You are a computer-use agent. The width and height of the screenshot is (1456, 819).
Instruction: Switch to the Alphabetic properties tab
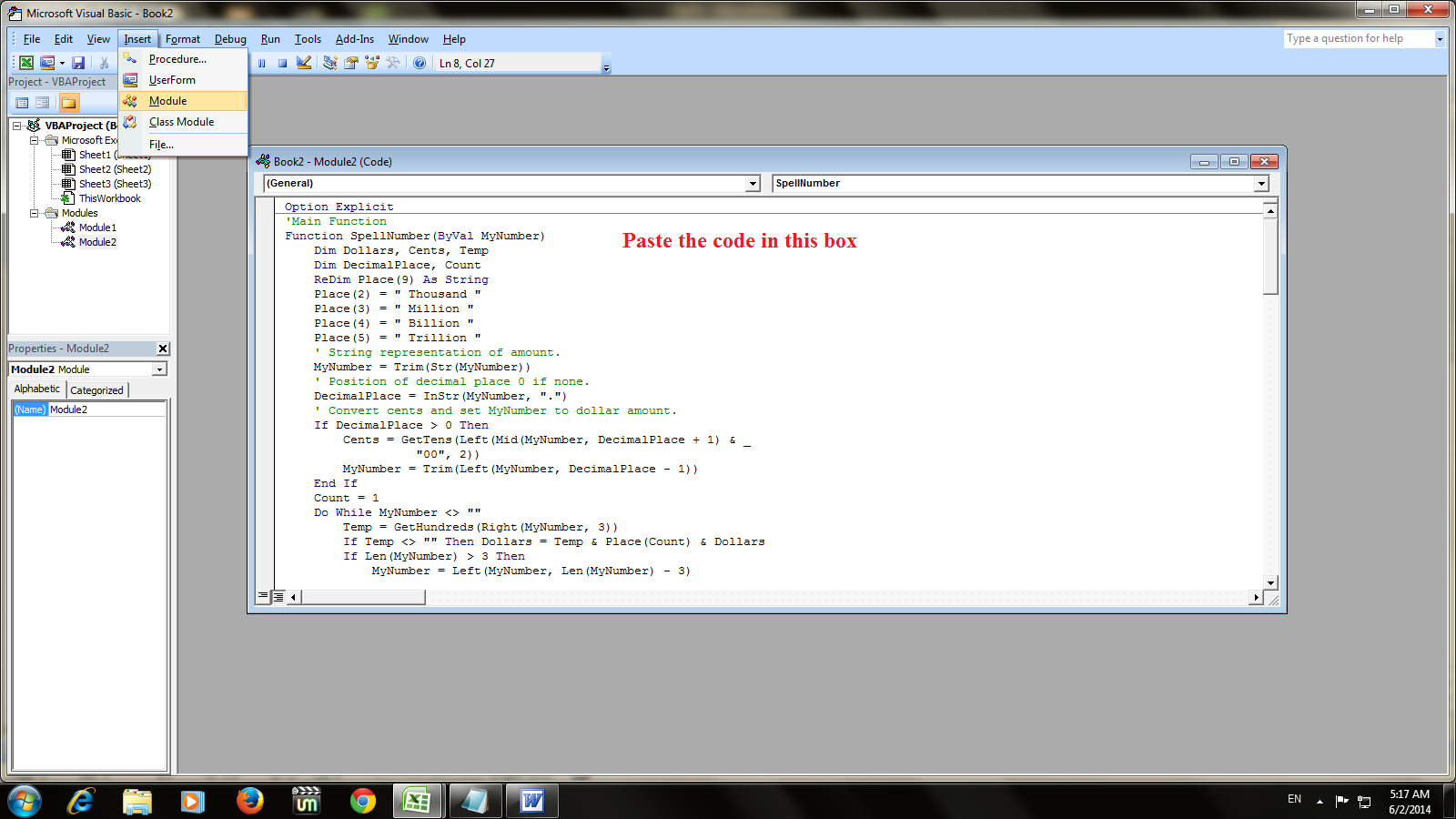pos(37,389)
